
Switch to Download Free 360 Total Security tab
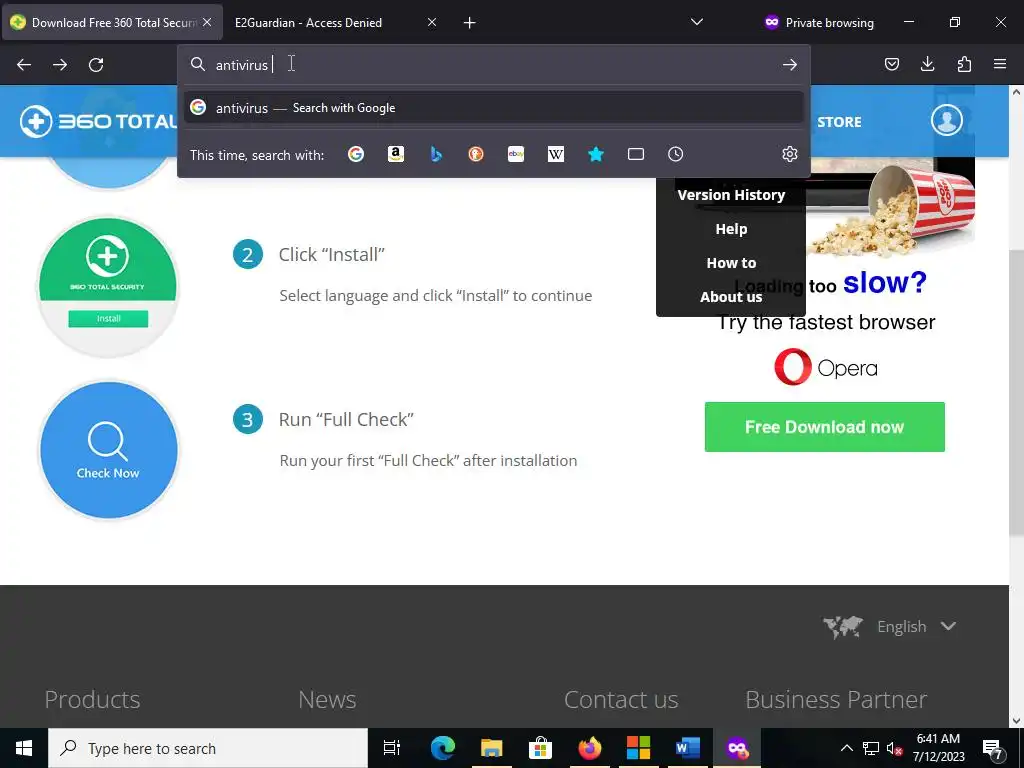click(112, 22)
